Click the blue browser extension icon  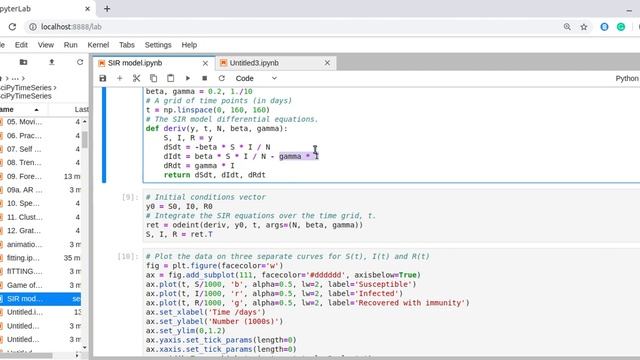604,27
